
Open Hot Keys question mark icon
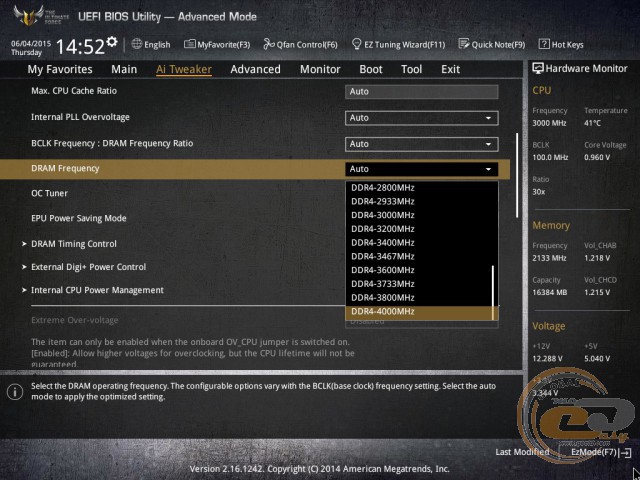[544, 44]
